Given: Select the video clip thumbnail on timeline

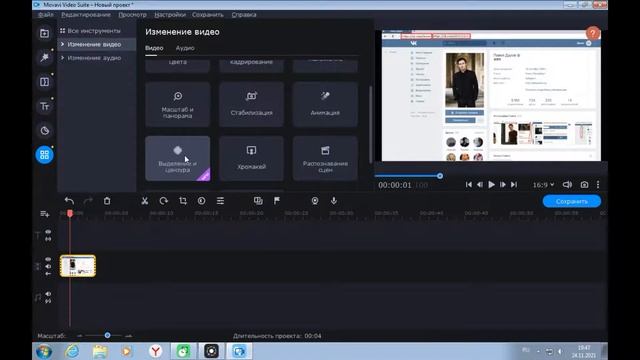Looking at the screenshot, I should click(78, 266).
